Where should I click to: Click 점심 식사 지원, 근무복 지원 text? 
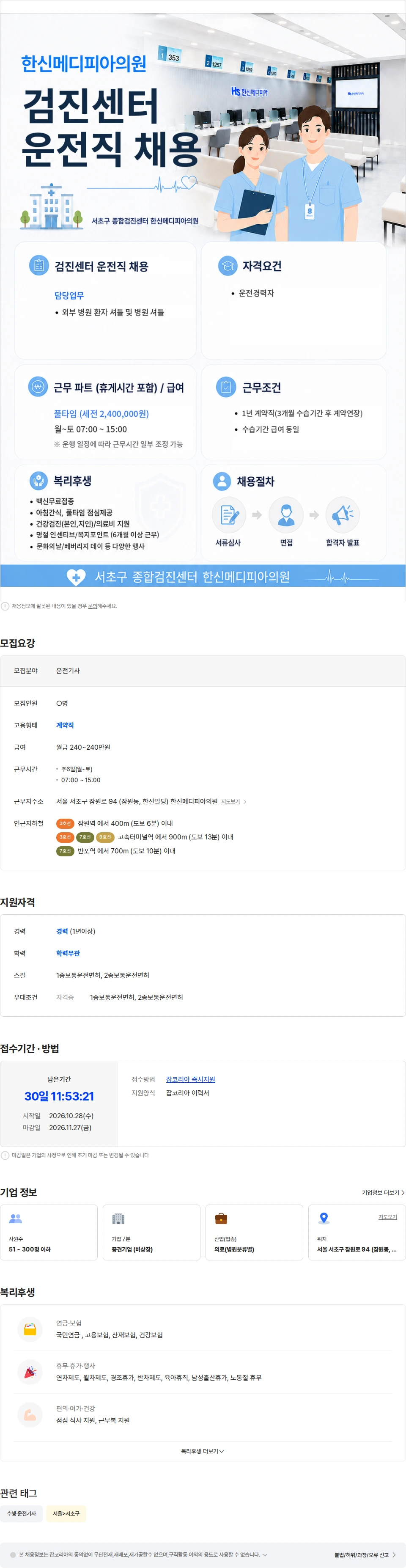click(93, 1420)
